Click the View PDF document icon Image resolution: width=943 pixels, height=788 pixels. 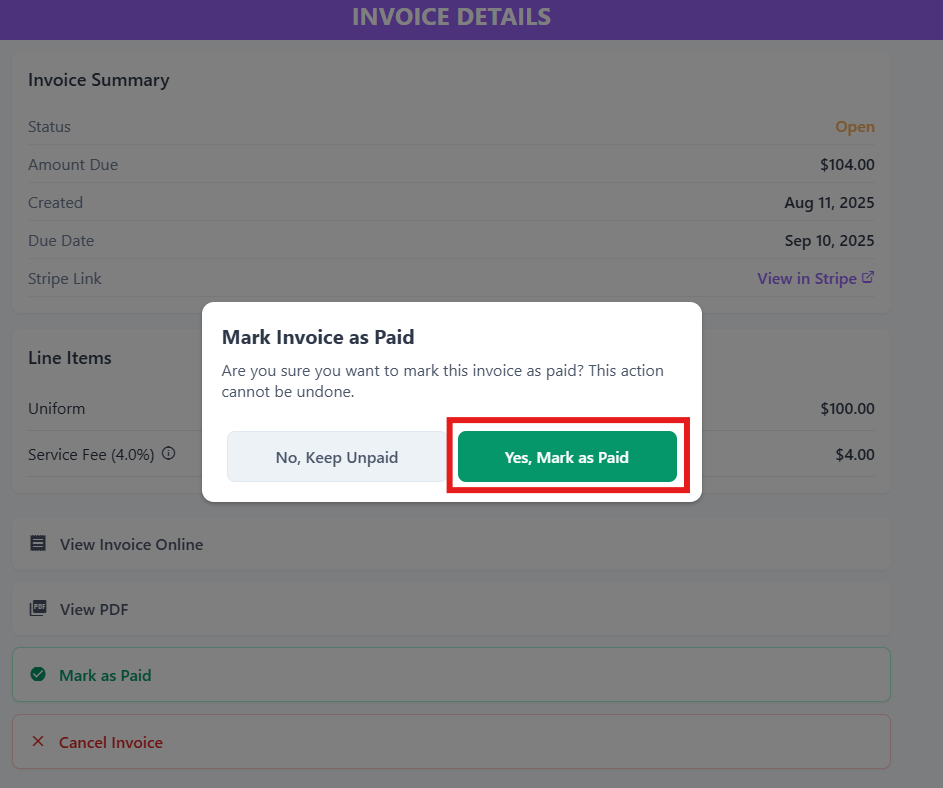click(x=38, y=608)
